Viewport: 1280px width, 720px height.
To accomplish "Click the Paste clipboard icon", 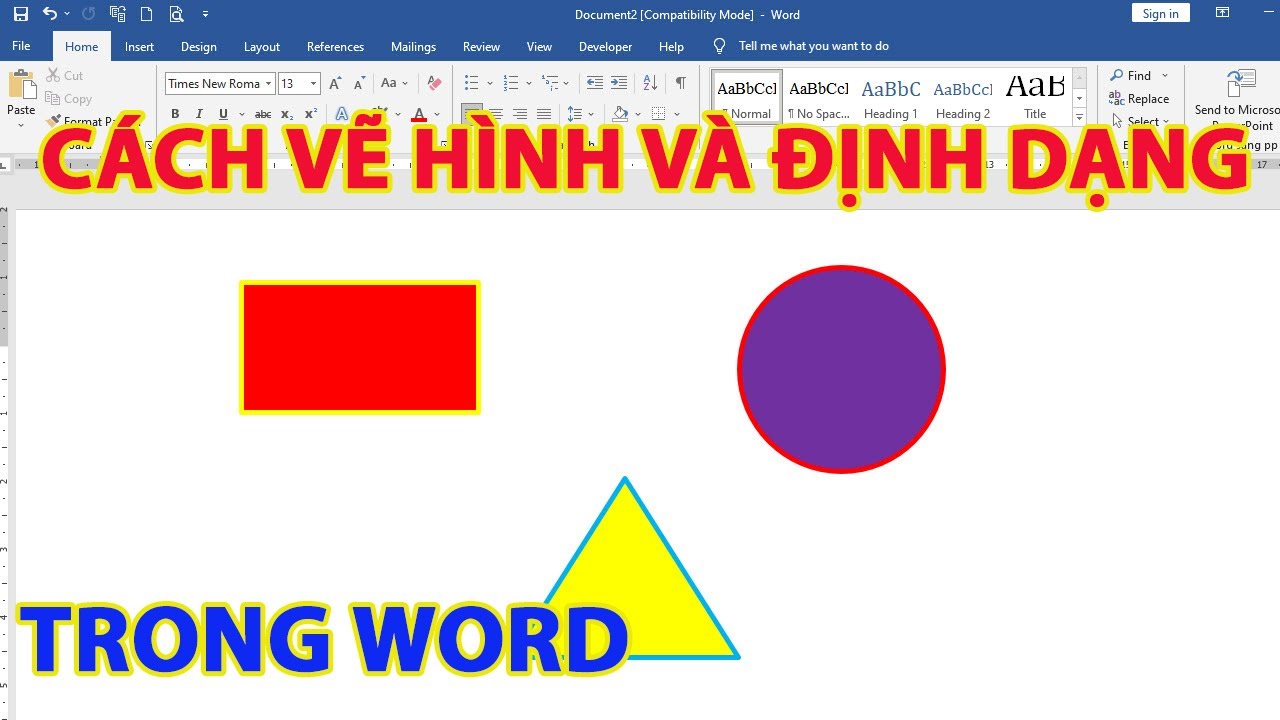I will (21, 85).
